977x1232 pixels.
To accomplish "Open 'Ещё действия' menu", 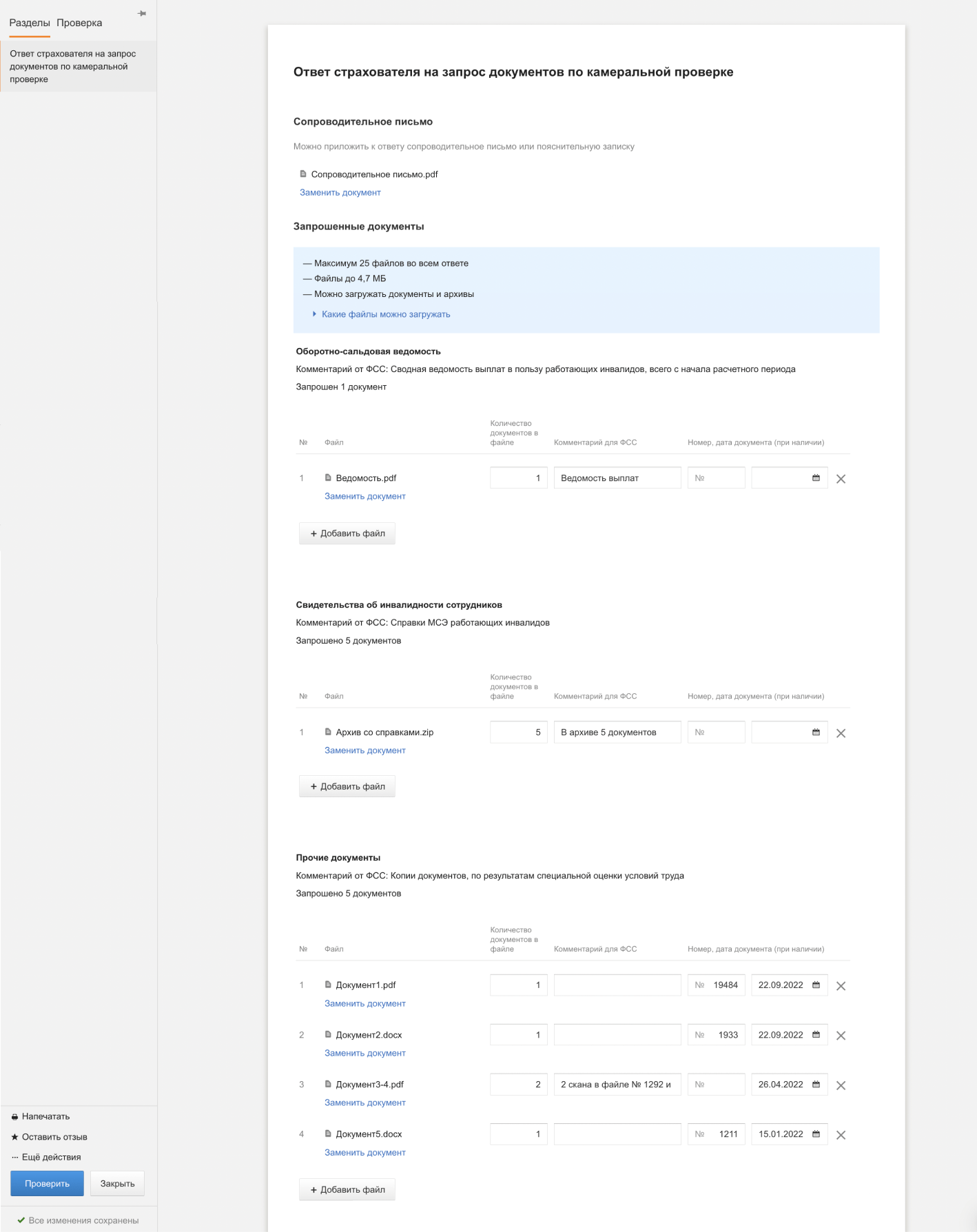I will (51, 1157).
